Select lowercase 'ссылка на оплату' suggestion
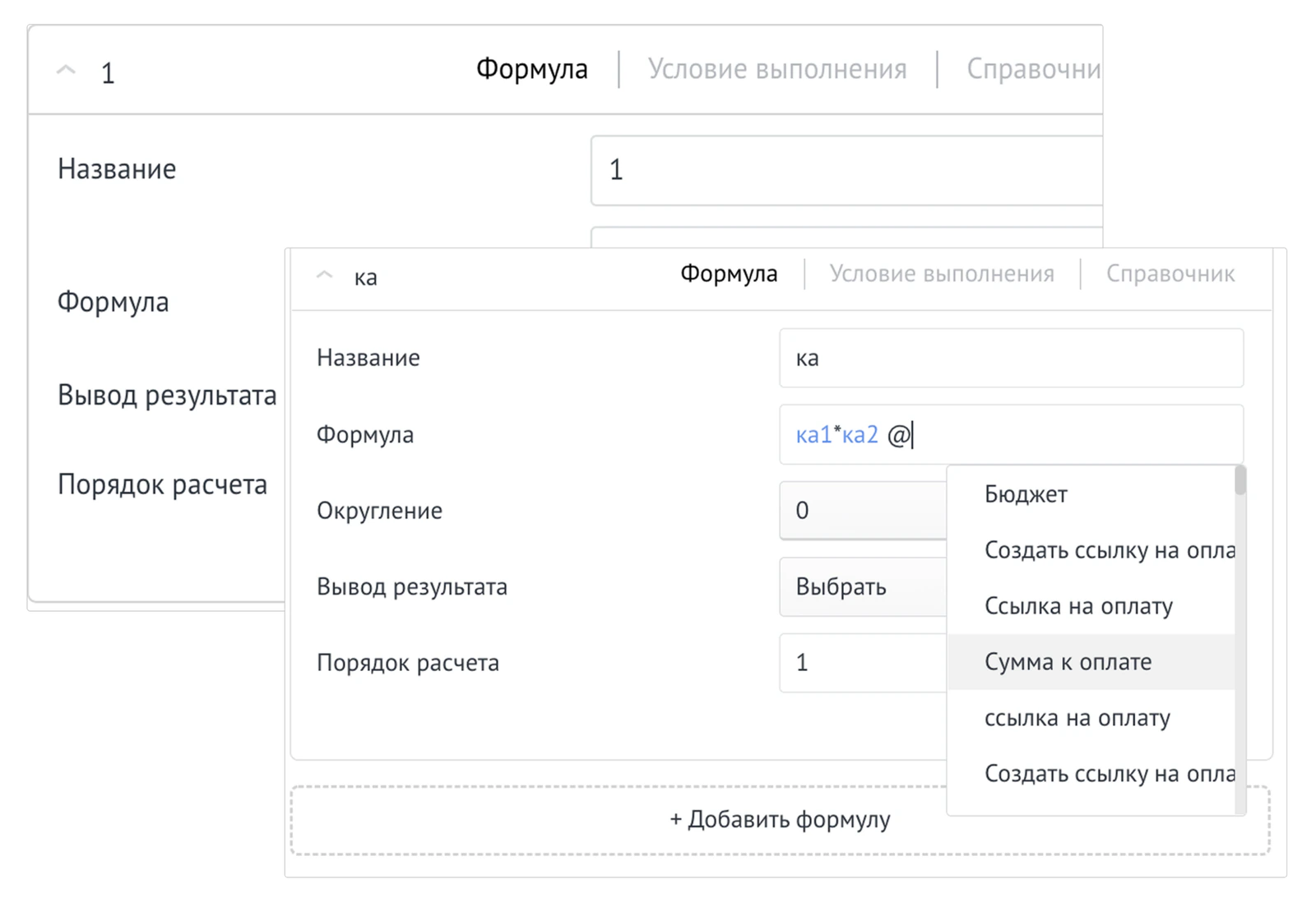This screenshot has height=898, width=1316. coord(1091,718)
